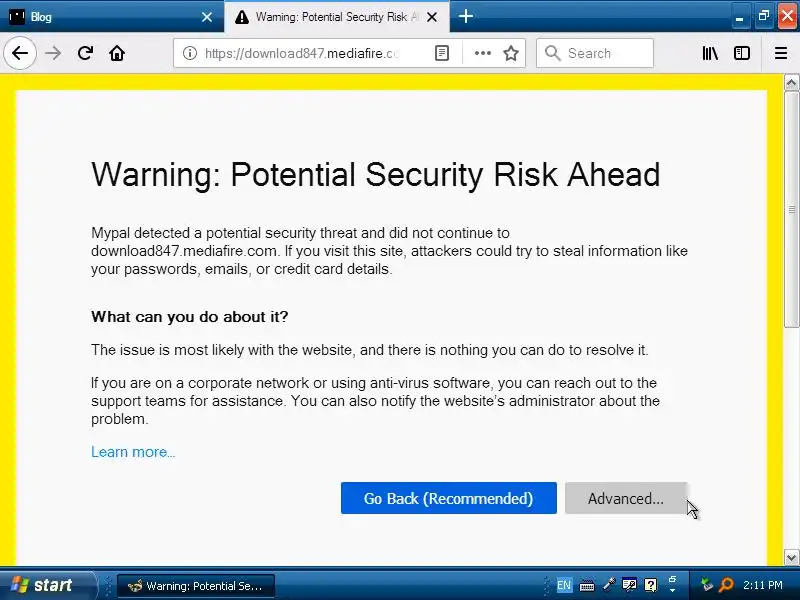Open the home page icon
800x600 pixels.
click(117, 53)
